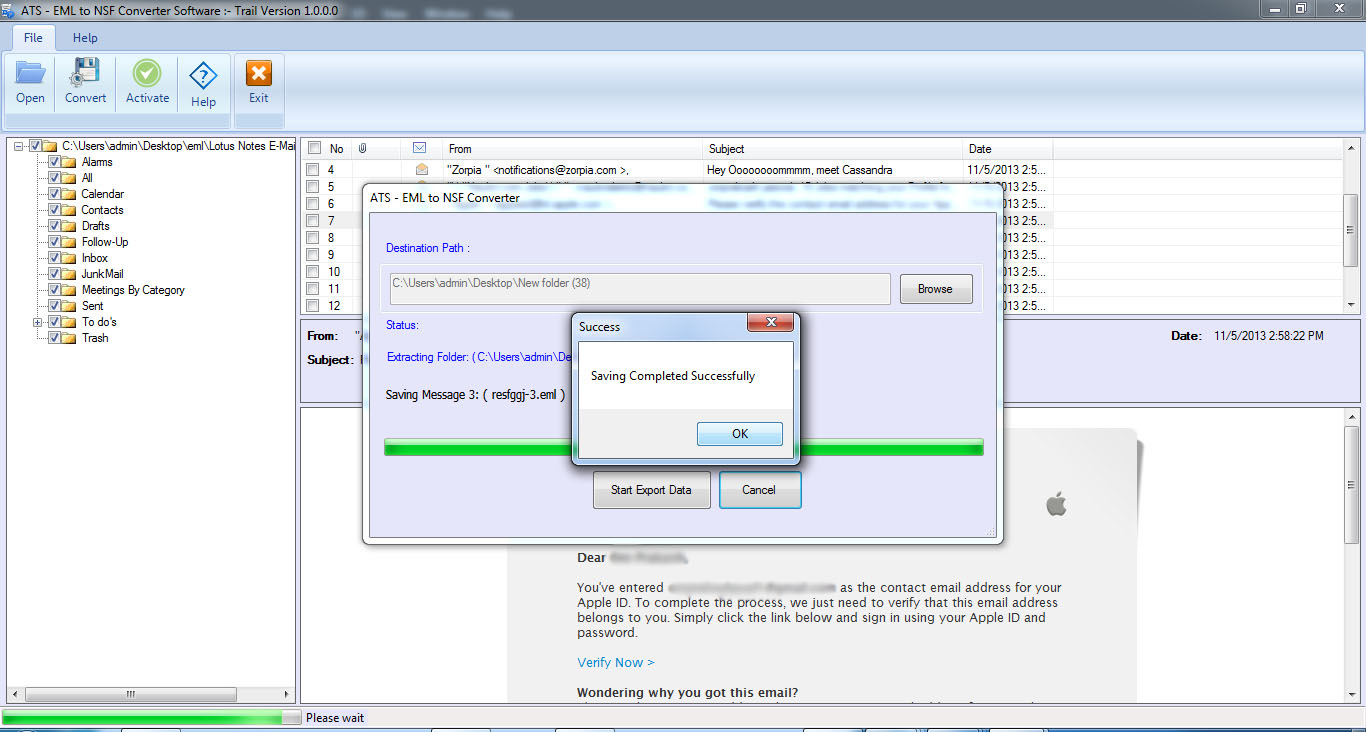Image resolution: width=1366 pixels, height=732 pixels.
Task: Toggle the select-all checkbox in list header
Action: 314,148
